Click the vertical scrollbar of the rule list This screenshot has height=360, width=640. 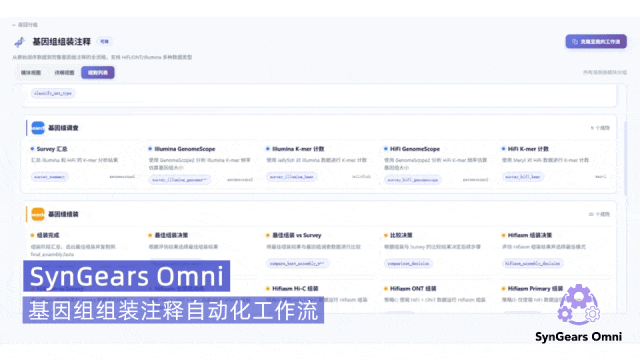coord(626,159)
